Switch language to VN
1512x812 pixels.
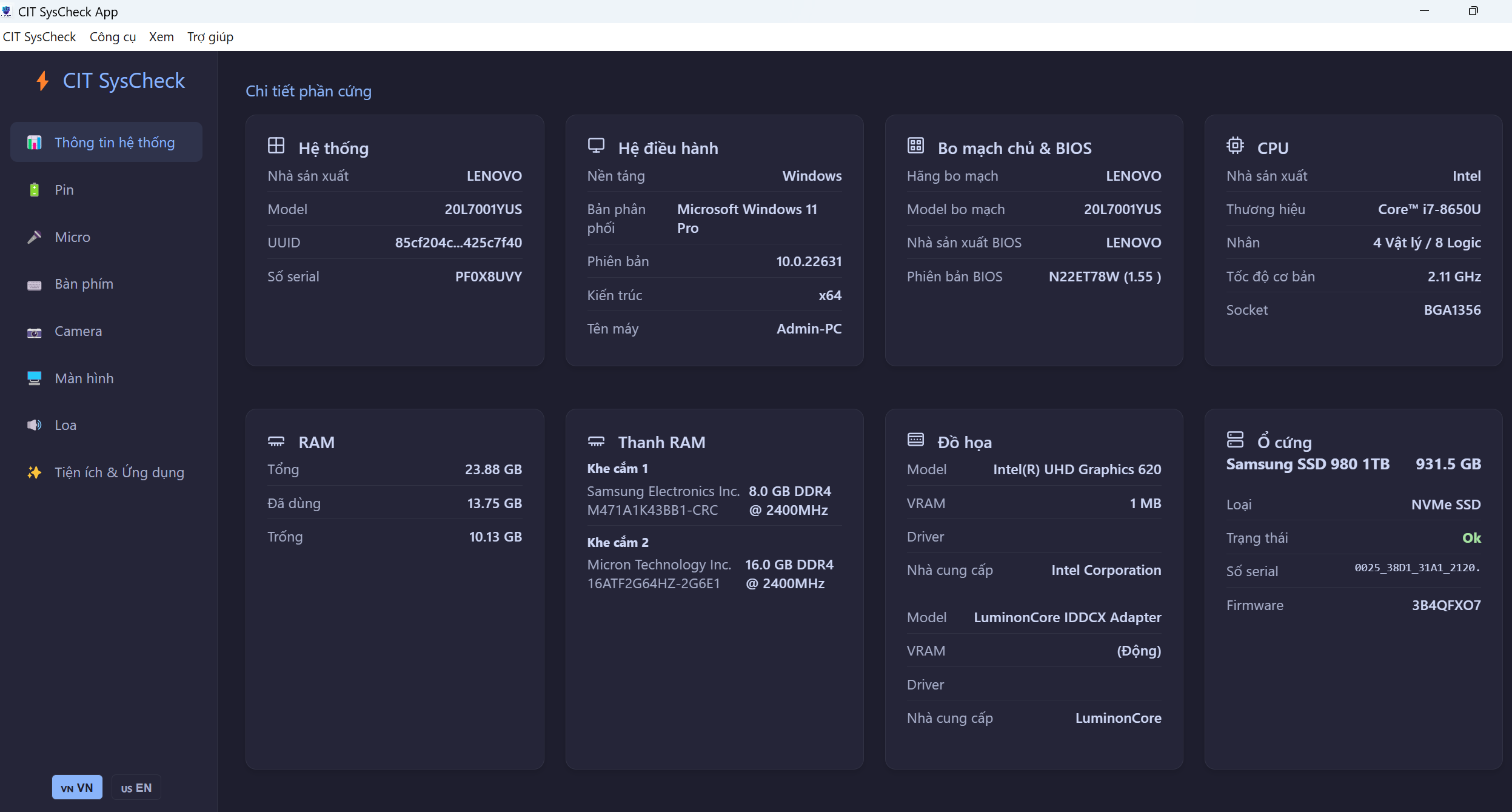[77, 787]
